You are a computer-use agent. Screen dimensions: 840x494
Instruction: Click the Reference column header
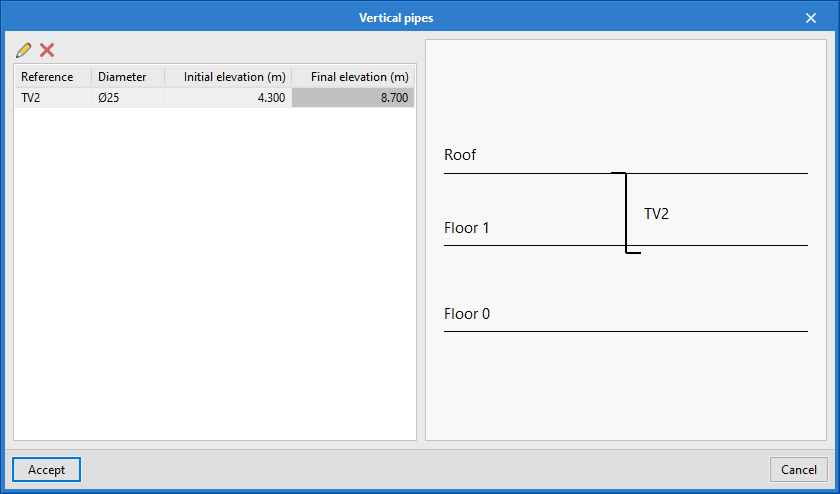(48, 77)
